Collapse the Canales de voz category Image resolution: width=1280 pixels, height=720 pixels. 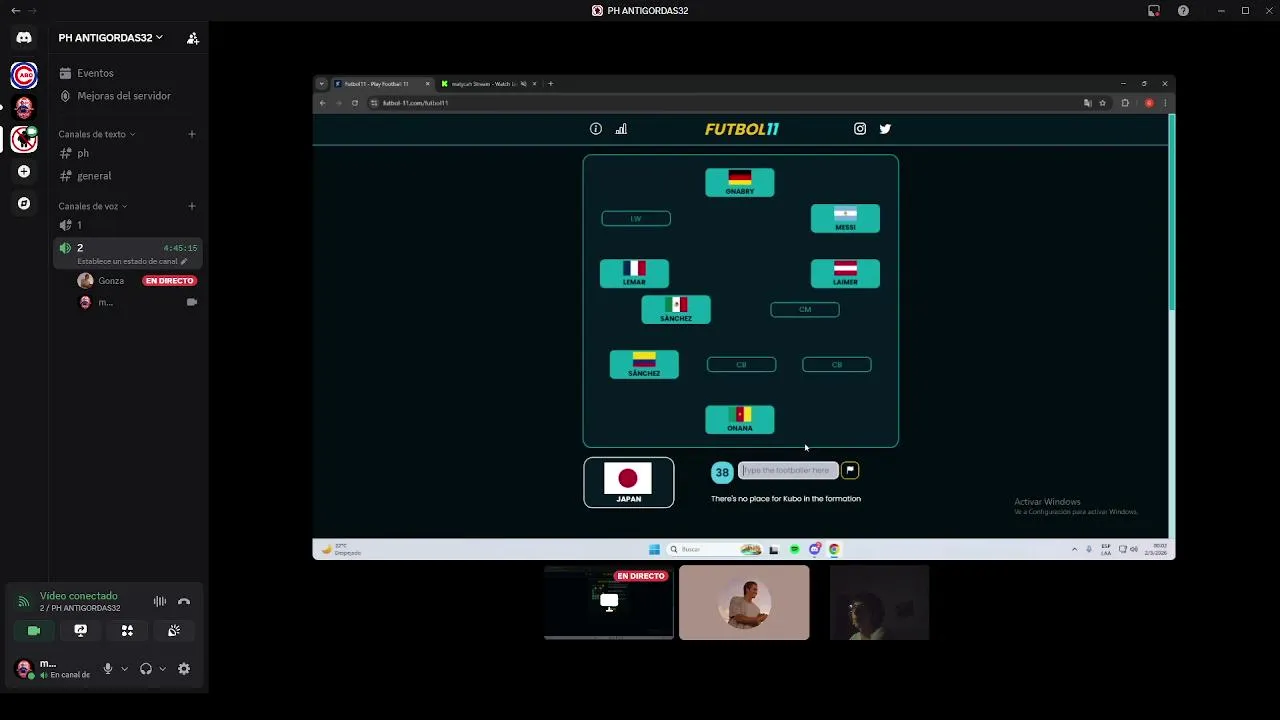92,206
